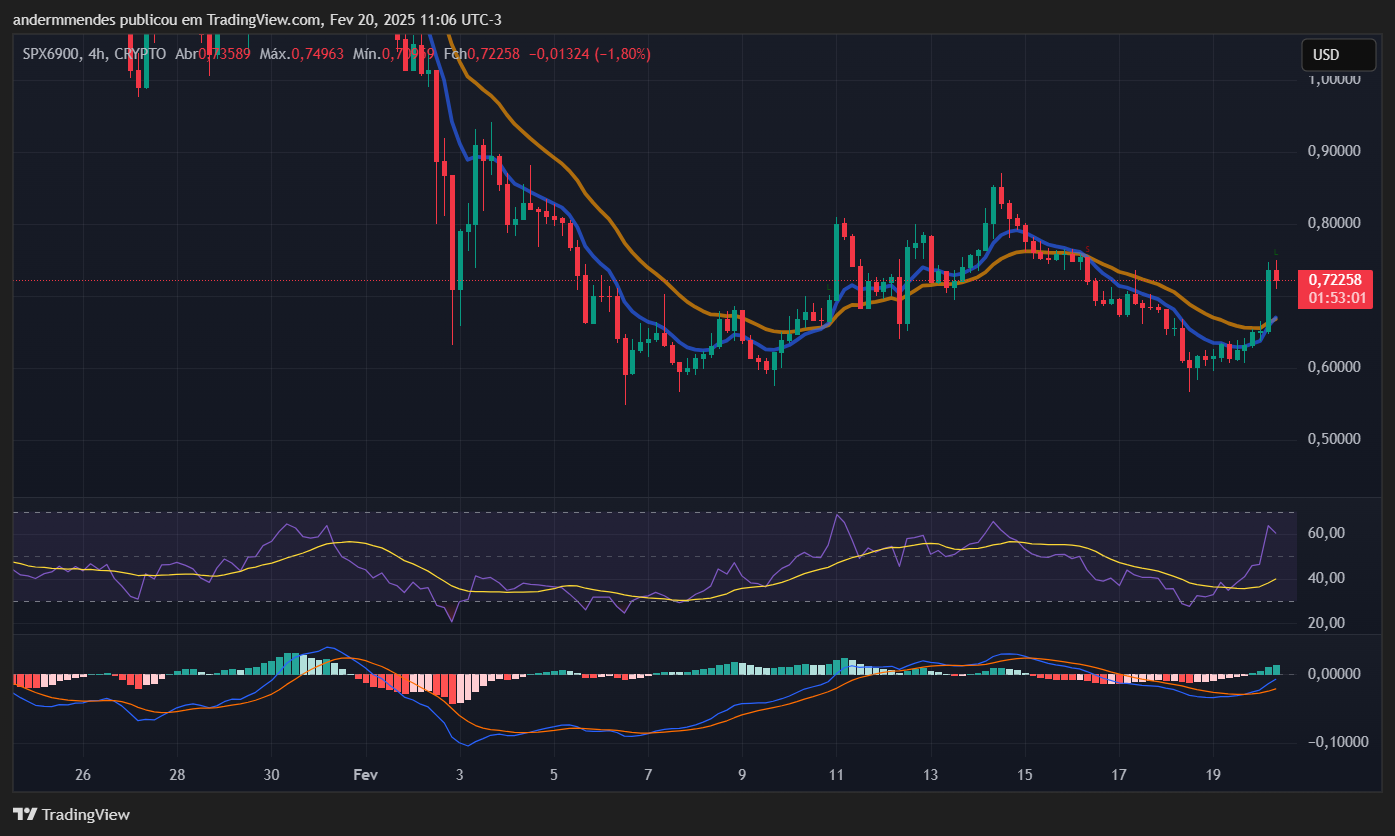Click the percent change (−1,80%)
The image size is (1395, 836).
point(623,54)
